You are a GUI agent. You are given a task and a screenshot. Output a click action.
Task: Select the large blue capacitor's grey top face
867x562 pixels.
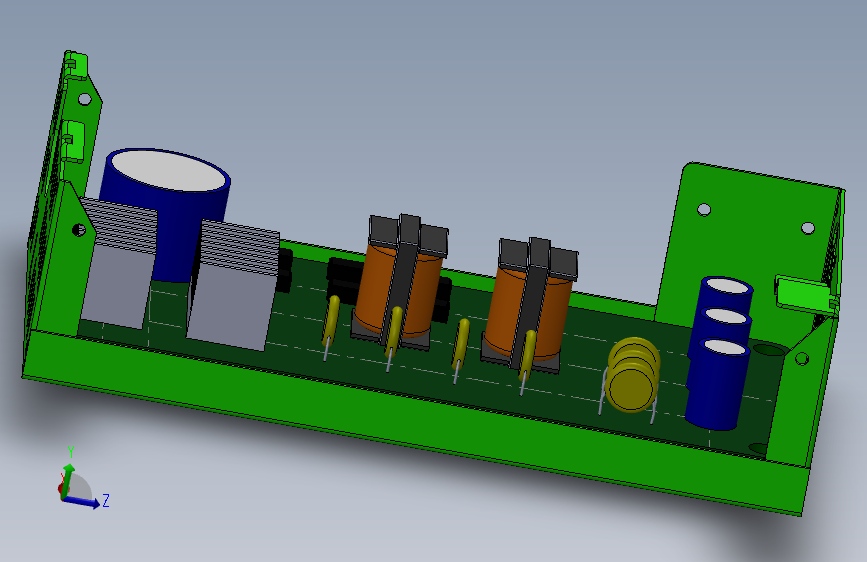click(x=169, y=170)
